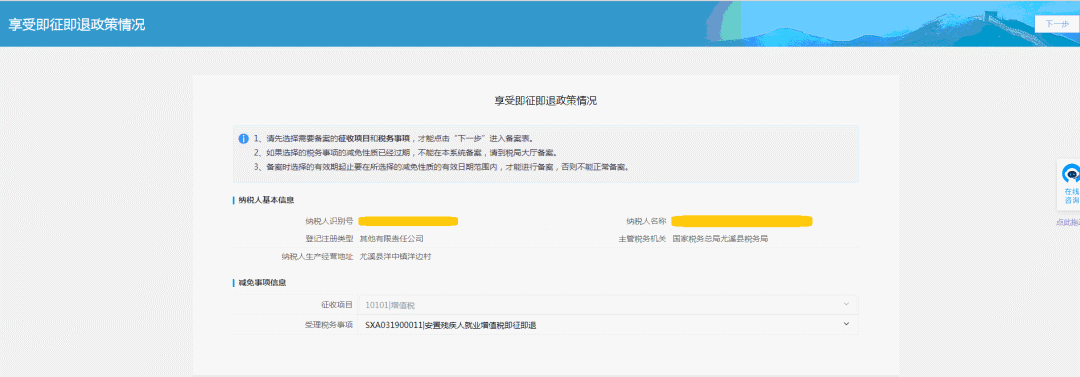Expand the chevron arrow of 受理税务事项 field
The height and width of the screenshot is (377, 1080).
(x=847, y=323)
